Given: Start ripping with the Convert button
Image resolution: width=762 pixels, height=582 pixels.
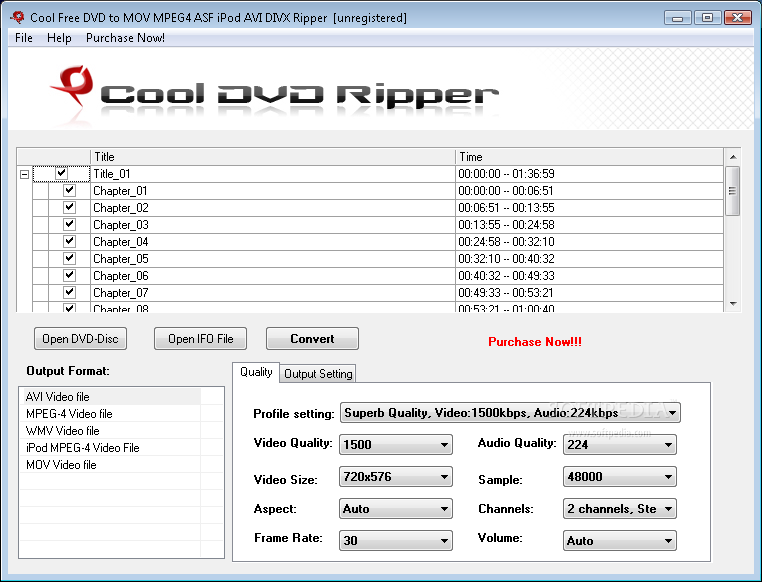Looking at the screenshot, I should (x=312, y=339).
